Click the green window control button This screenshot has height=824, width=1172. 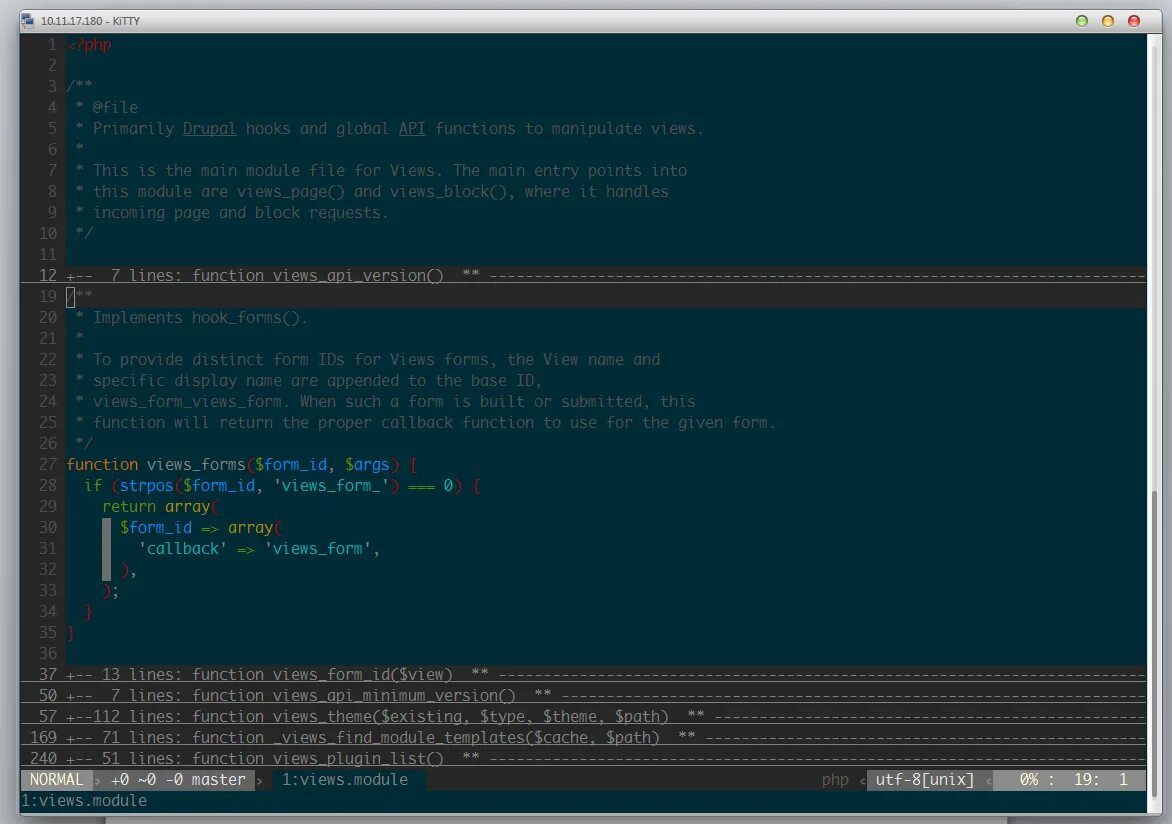pos(1082,21)
